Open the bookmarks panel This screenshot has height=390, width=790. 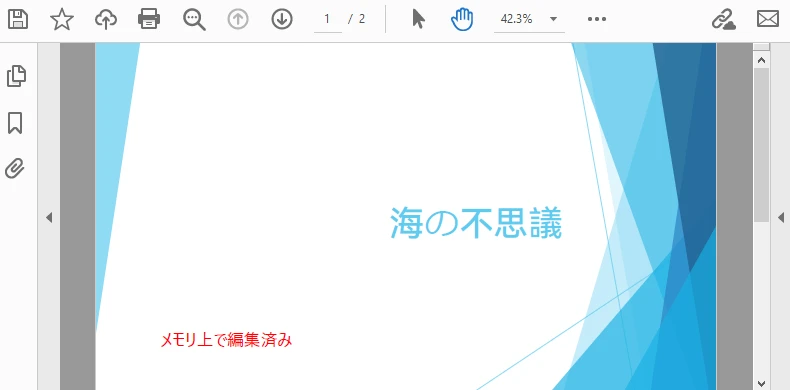15,123
